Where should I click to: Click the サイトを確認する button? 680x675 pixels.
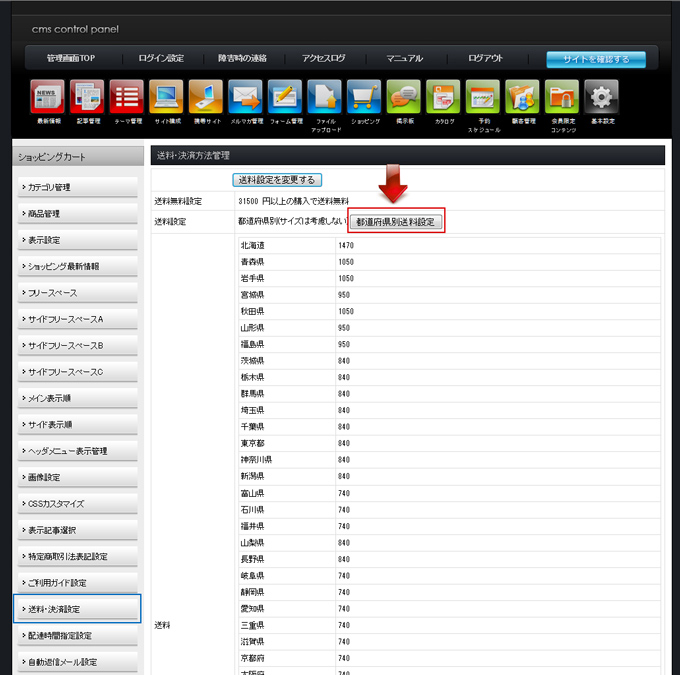click(596, 59)
